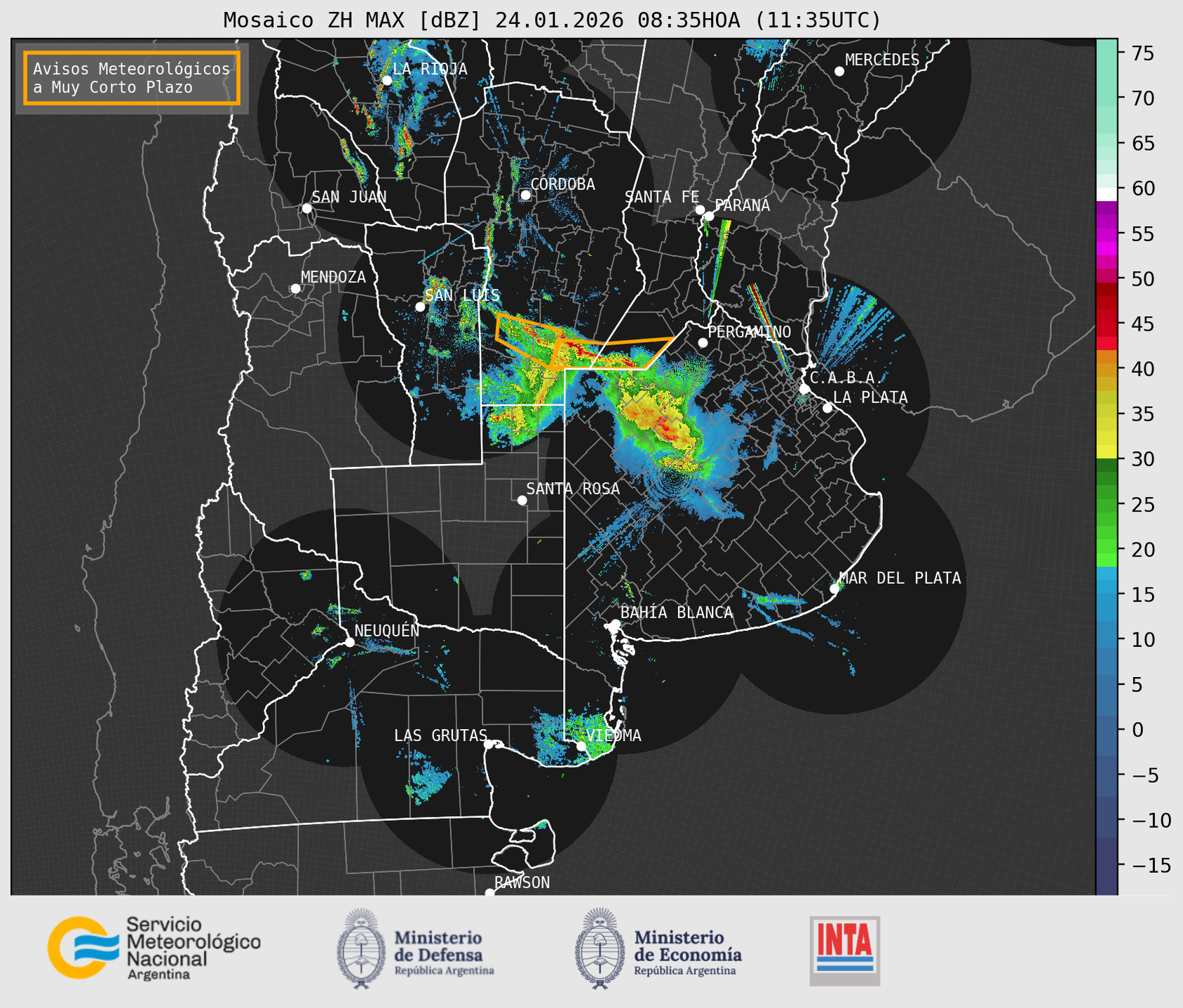The width and height of the screenshot is (1183, 1008).
Task: Click the Mendoza city marker dot
Action: [x=295, y=289]
